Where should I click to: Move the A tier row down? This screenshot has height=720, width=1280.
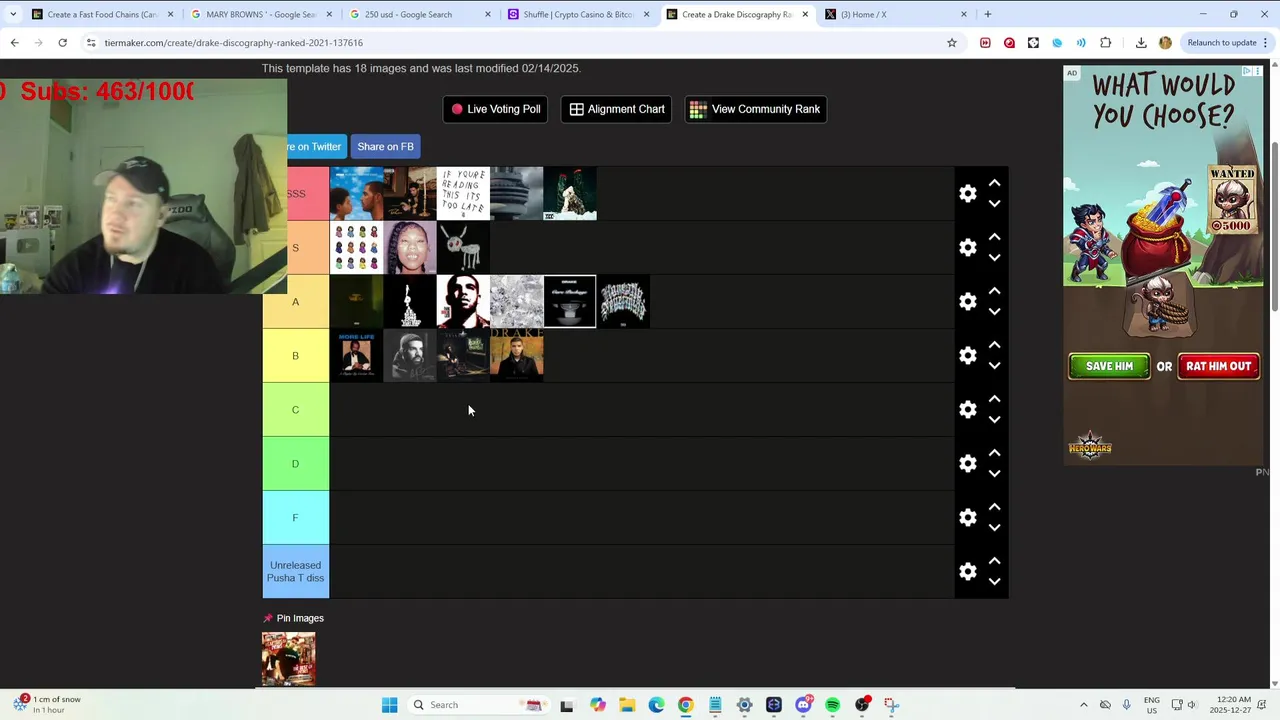(994, 311)
